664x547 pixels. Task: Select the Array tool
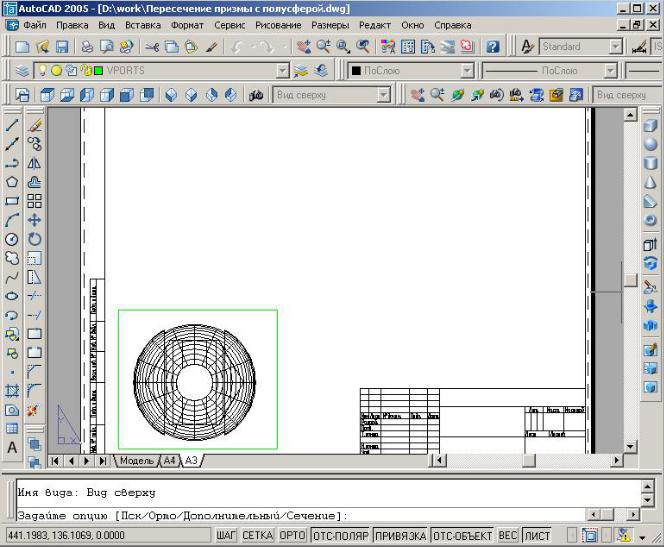(x=34, y=201)
